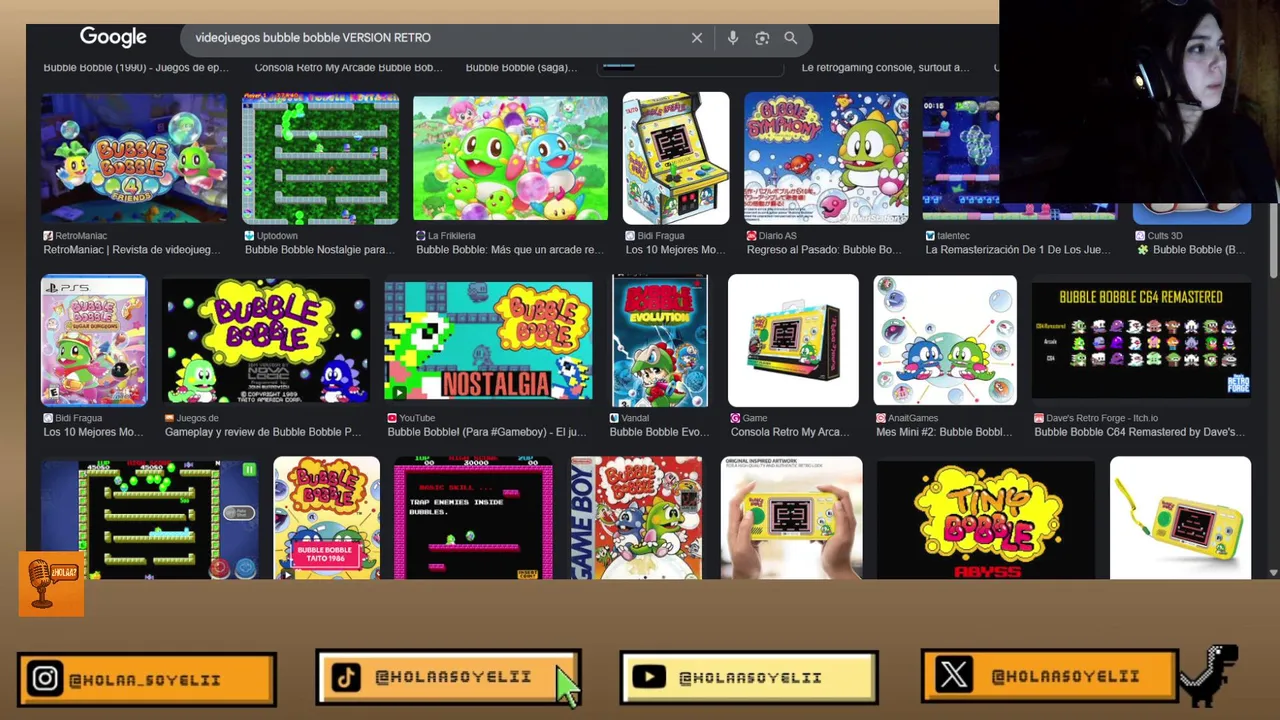1280x720 pixels.
Task: Open the Uptodown green level screenshot thumbnail
Action: tap(320, 158)
